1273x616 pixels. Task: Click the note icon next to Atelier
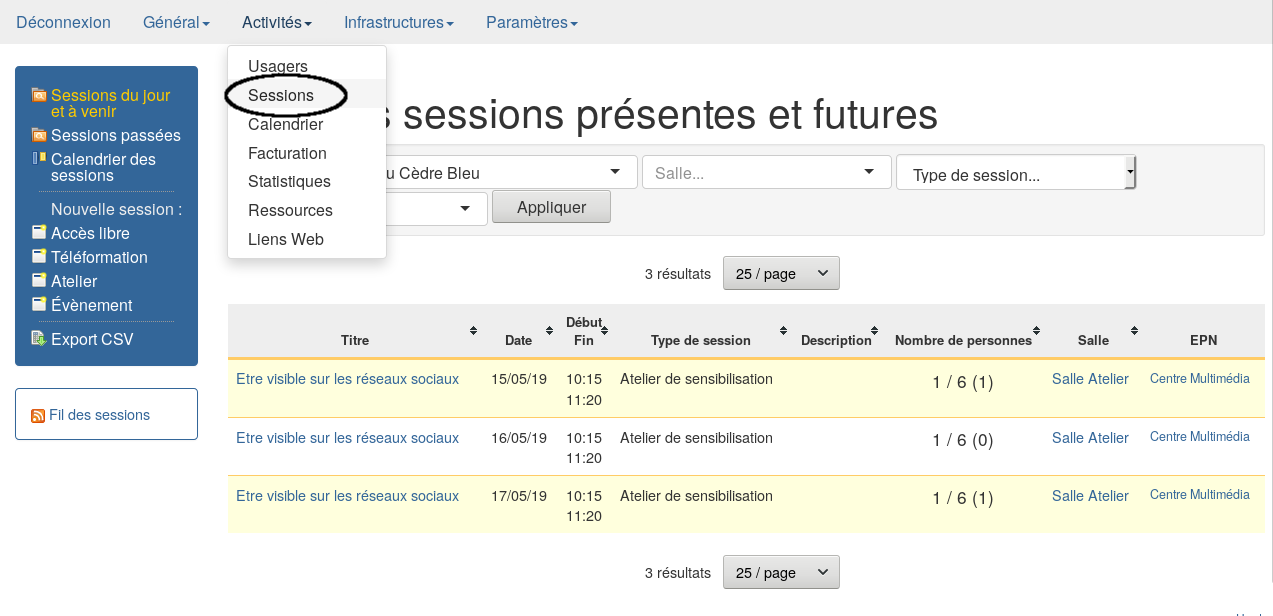[39, 281]
